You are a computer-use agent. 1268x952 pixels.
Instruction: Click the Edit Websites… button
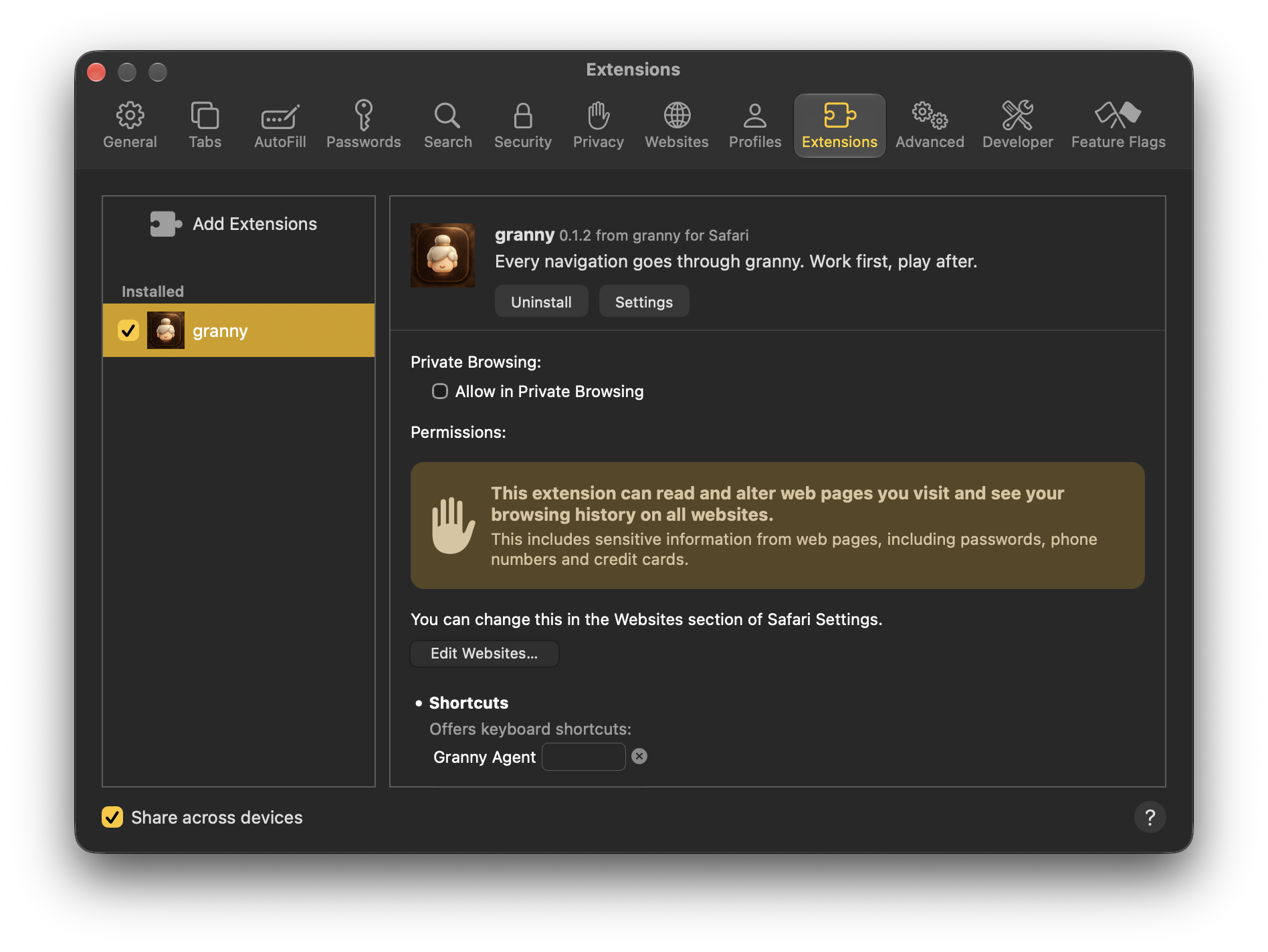tap(484, 653)
